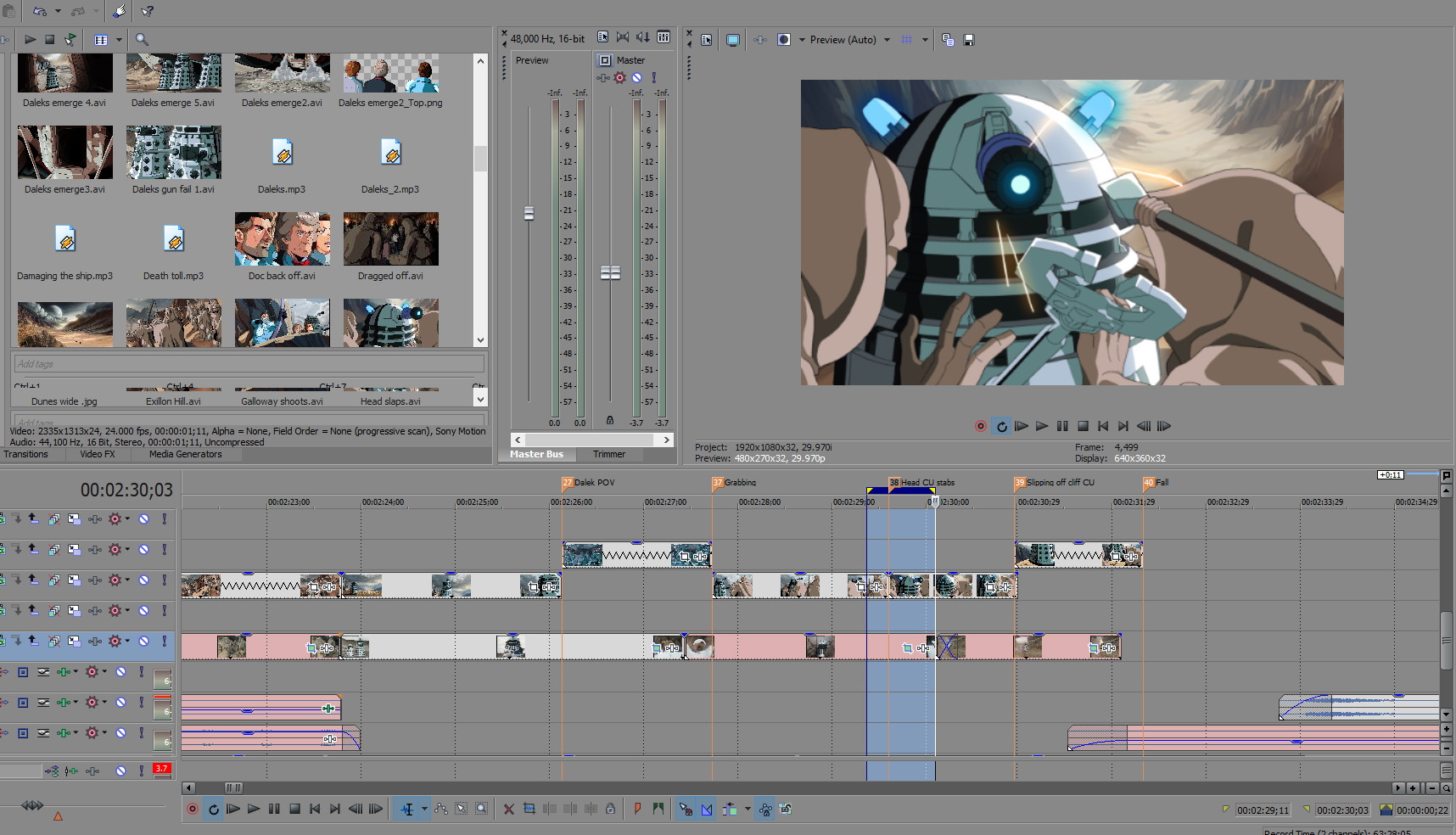The width and height of the screenshot is (1456, 835).
Task: Select the Zoom Edit tool
Action: [482, 810]
